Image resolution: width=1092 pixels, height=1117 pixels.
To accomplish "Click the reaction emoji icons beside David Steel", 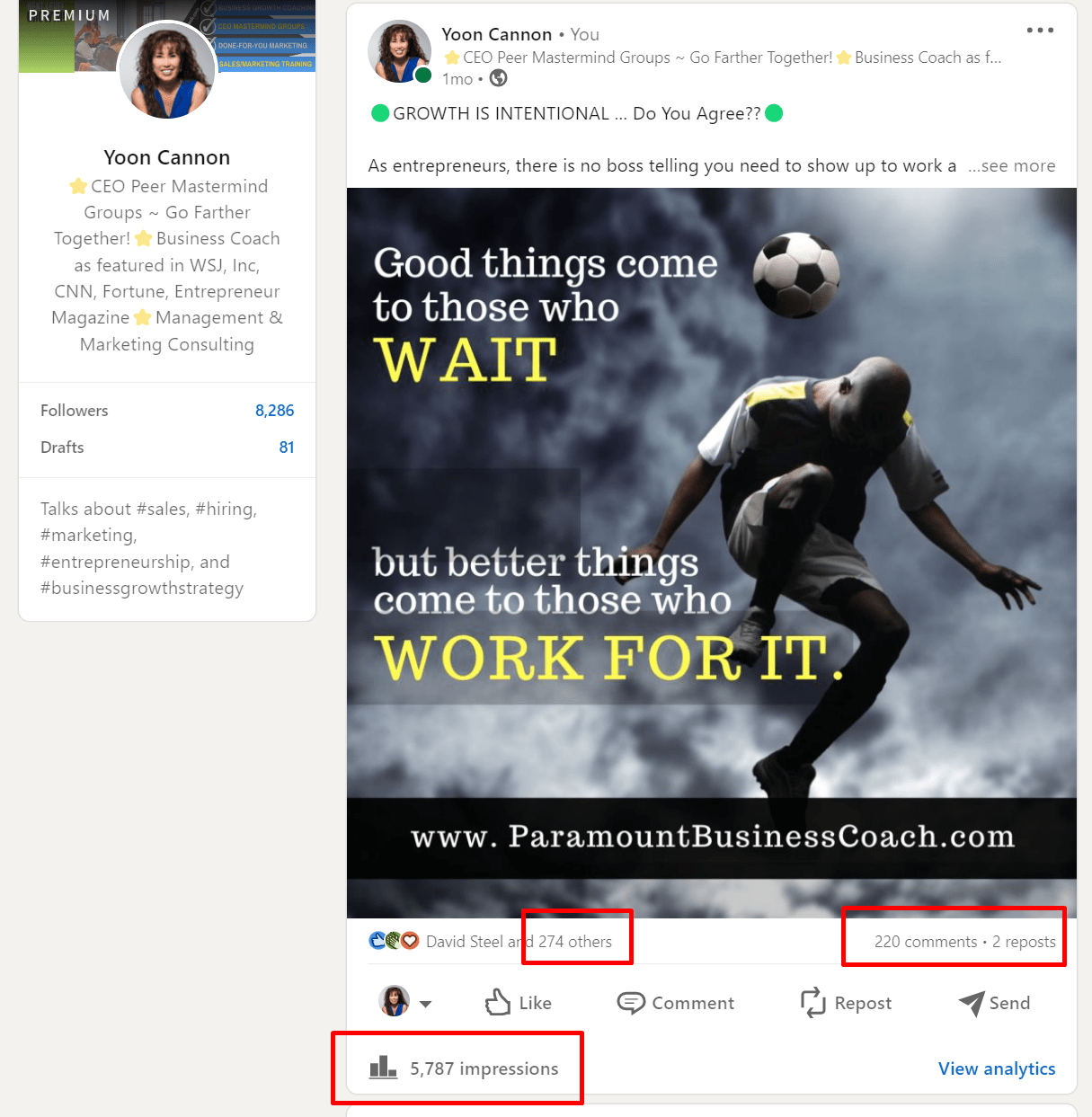I will 394,941.
